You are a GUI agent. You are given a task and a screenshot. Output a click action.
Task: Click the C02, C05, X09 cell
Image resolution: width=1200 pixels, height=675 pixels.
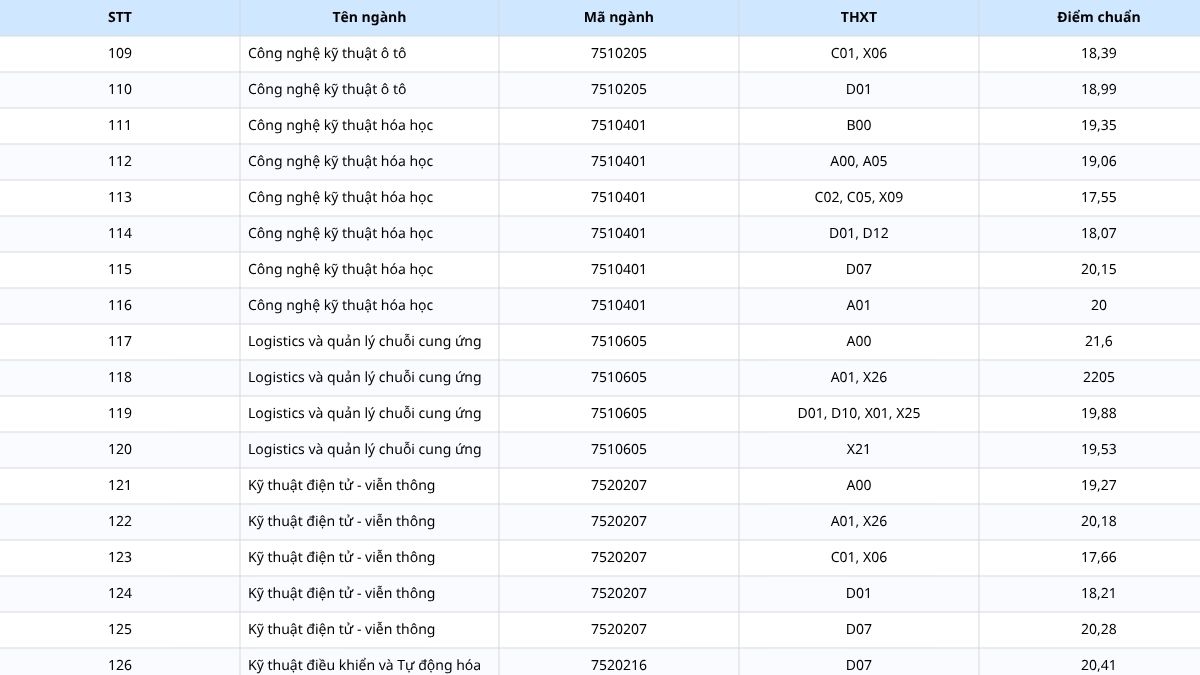click(859, 197)
